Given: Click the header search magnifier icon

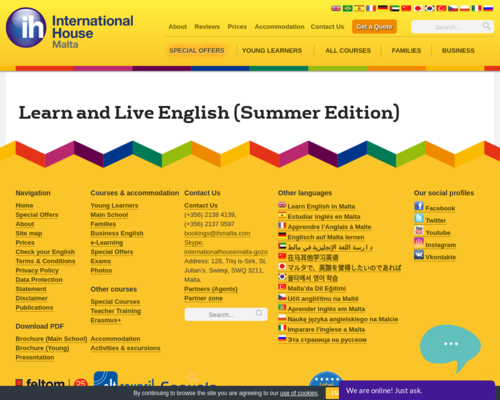Looking at the screenshot, I should (x=487, y=26).
